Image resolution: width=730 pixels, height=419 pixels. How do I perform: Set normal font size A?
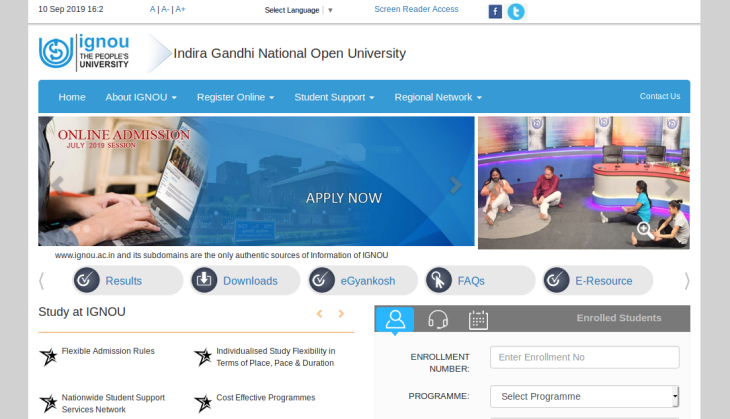click(152, 9)
